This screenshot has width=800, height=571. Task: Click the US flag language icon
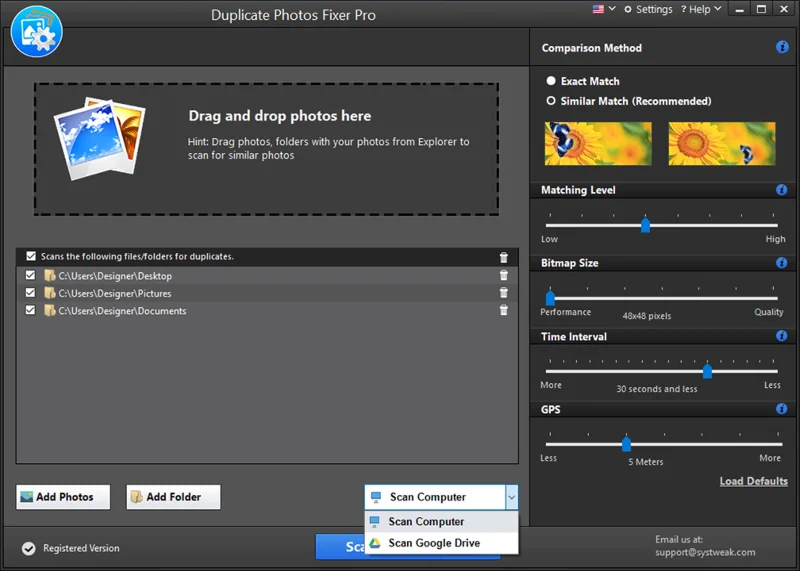pyautogui.click(x=598, y=9)
